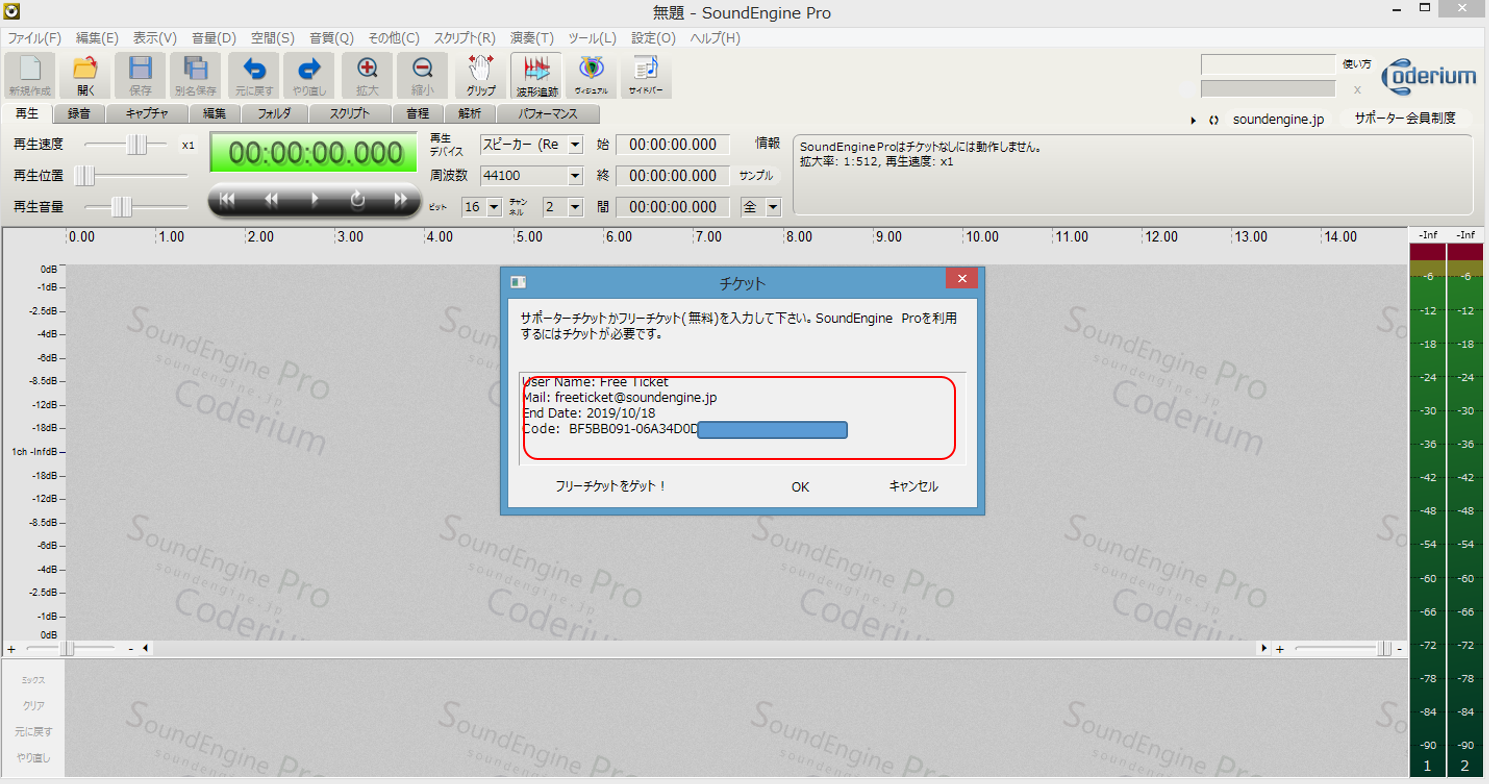The image size is (1489, 784).
Task: Switch to the 解析 tab
Action: pyautogui.click(x=469, y=114)
